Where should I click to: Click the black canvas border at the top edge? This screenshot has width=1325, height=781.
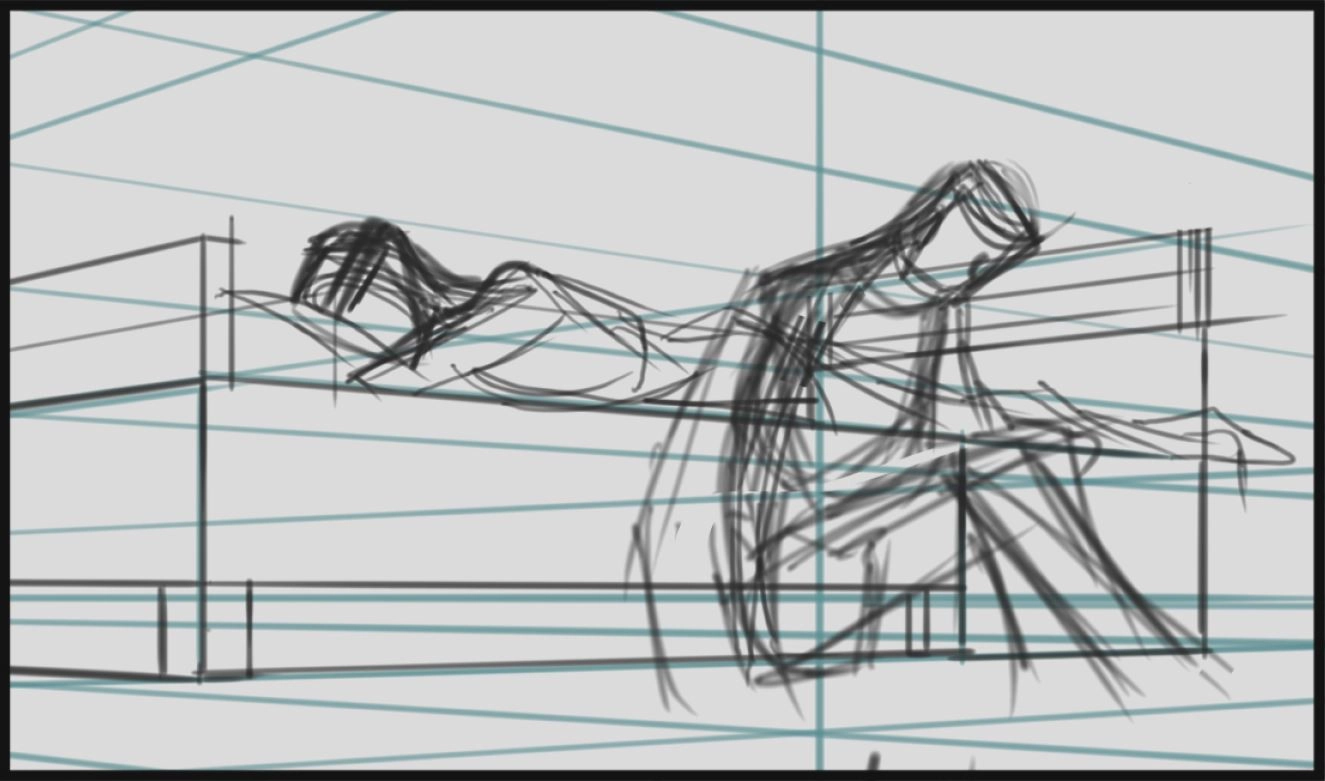tap(660, 5)
